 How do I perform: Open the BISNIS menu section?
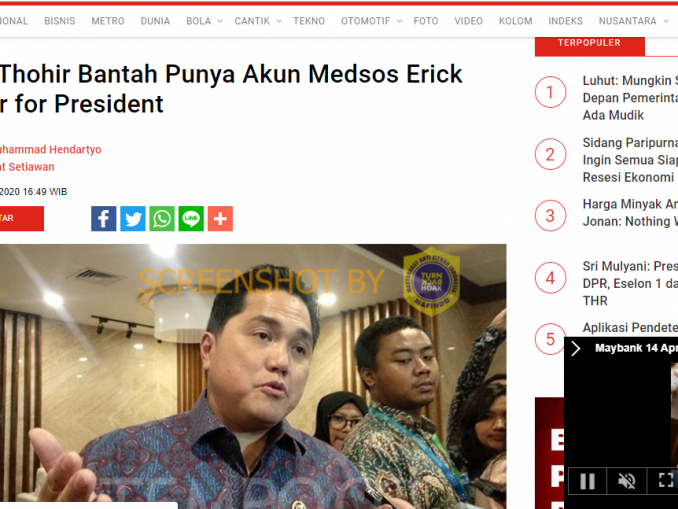(60, 21)
